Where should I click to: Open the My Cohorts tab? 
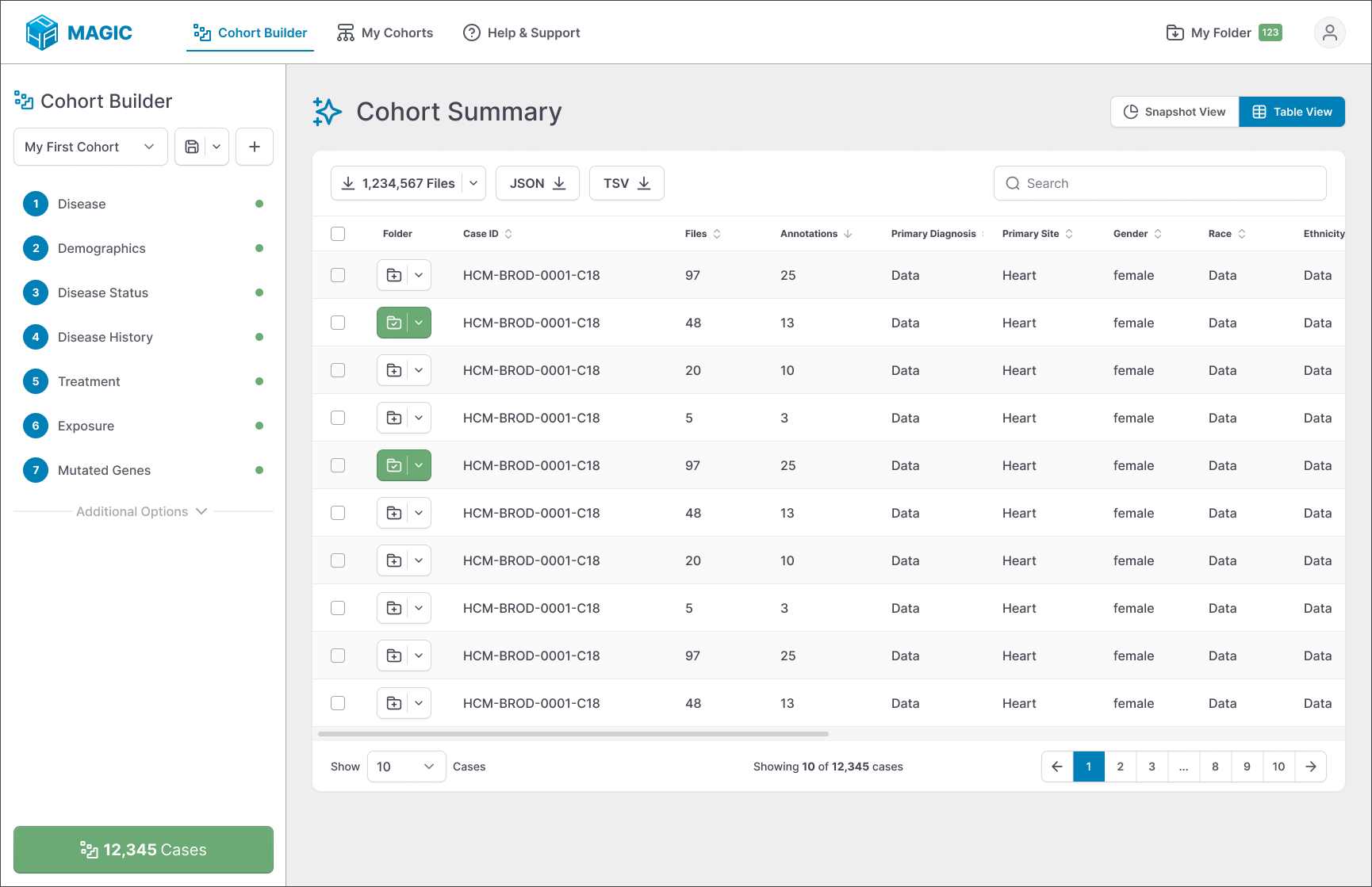point(385,32)
